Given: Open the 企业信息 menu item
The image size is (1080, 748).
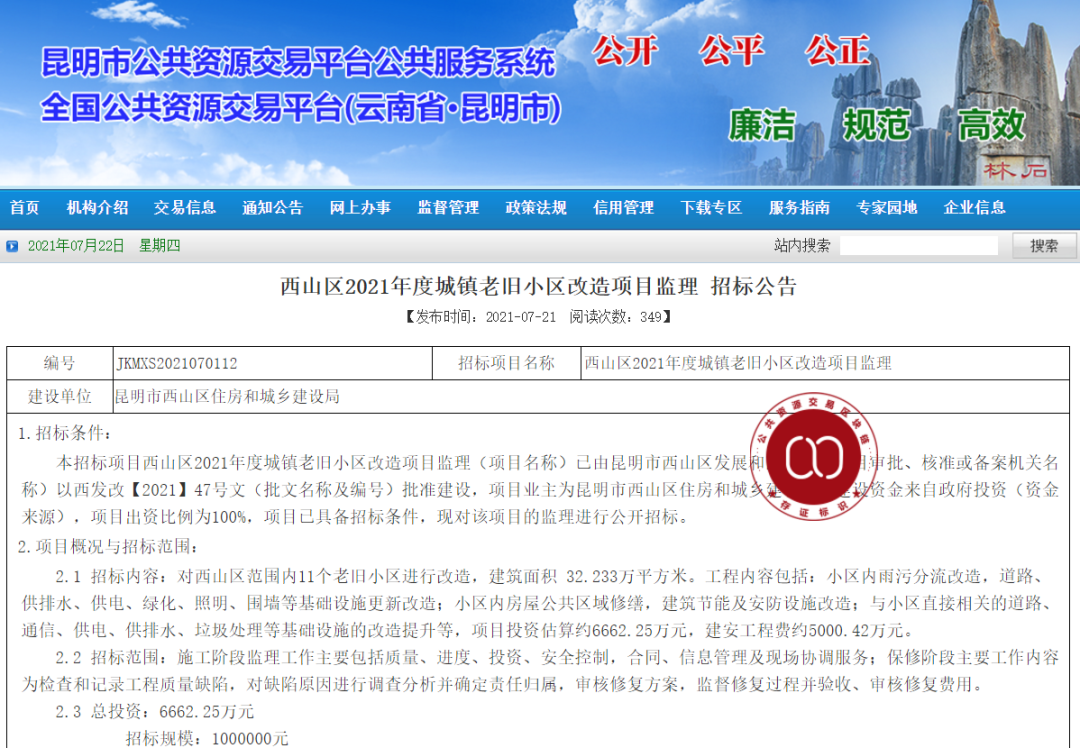Looking at the screenshot, I should [975, 207].
